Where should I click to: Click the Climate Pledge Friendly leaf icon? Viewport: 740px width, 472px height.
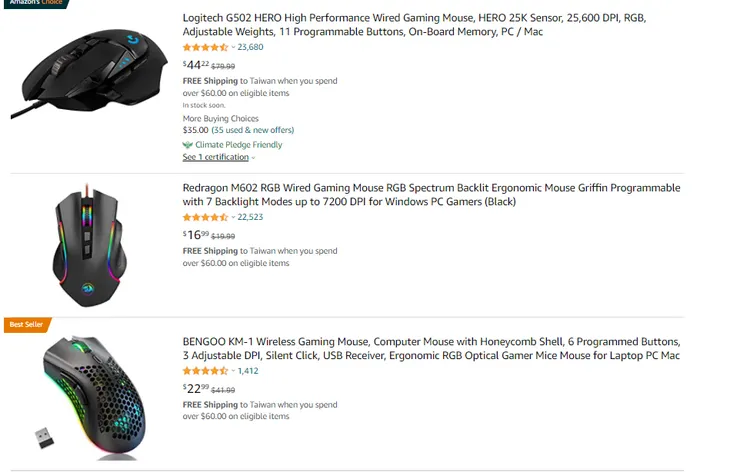click(x=188, y=145)
